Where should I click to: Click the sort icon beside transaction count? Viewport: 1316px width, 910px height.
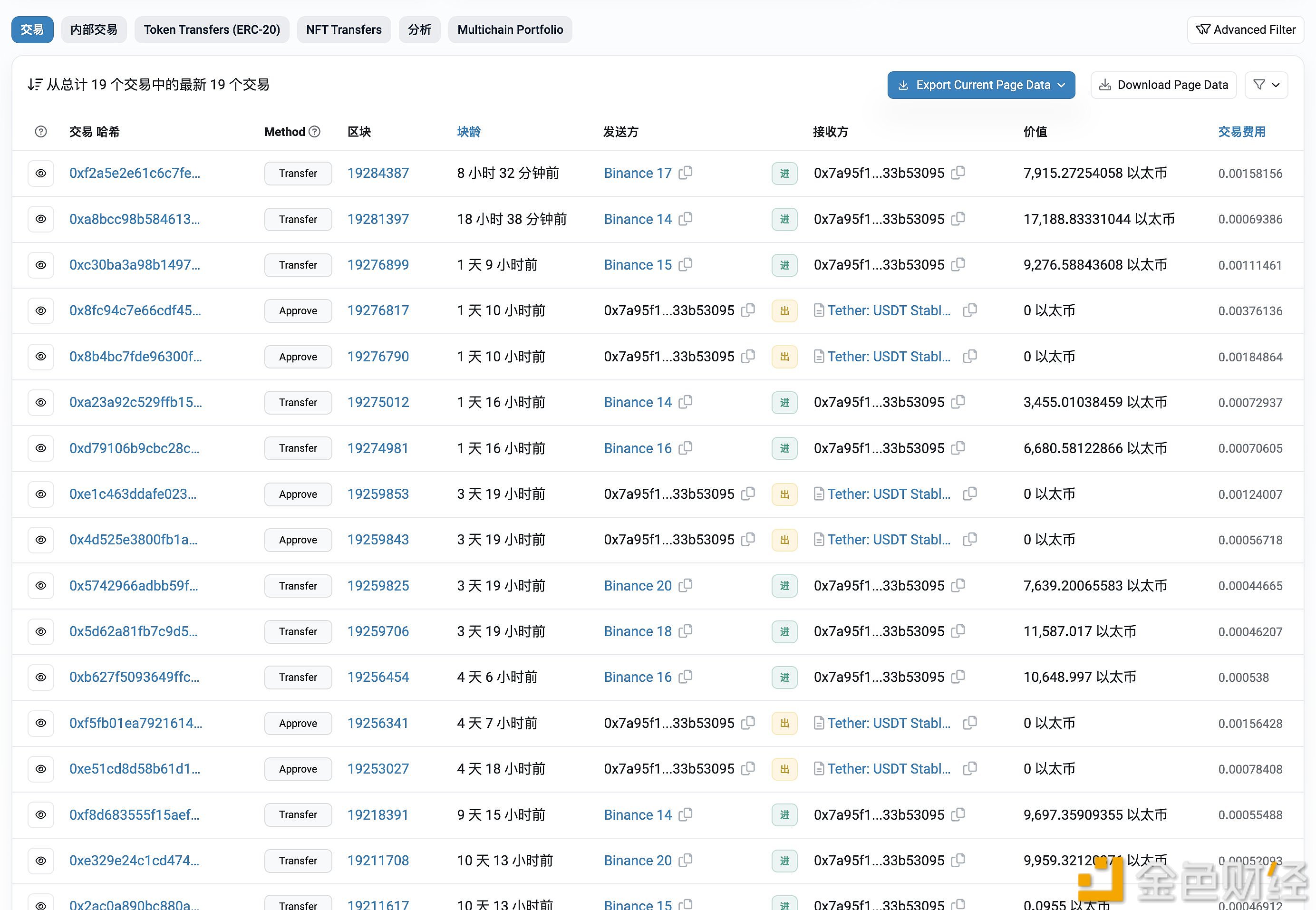tap(35, 85)
